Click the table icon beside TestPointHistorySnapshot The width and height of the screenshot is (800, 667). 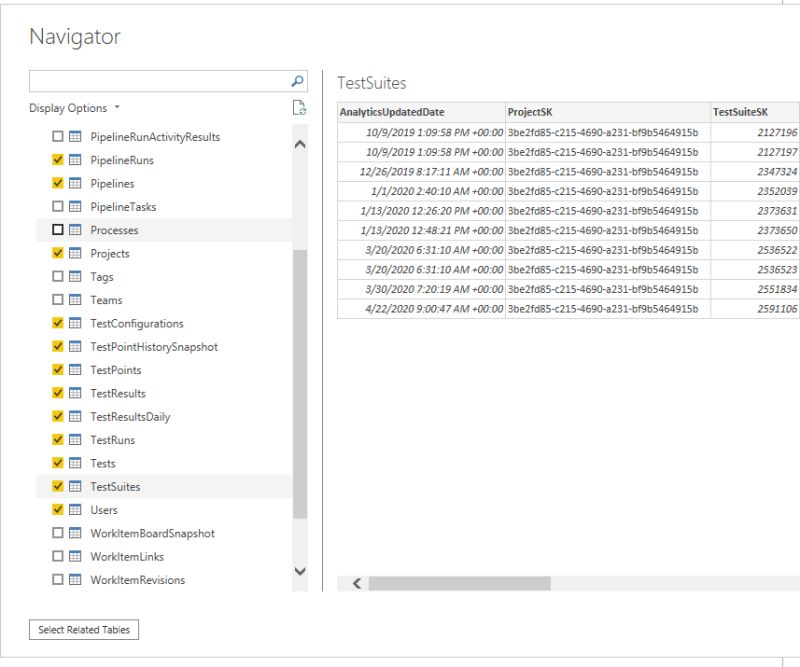tap(75, 347)
